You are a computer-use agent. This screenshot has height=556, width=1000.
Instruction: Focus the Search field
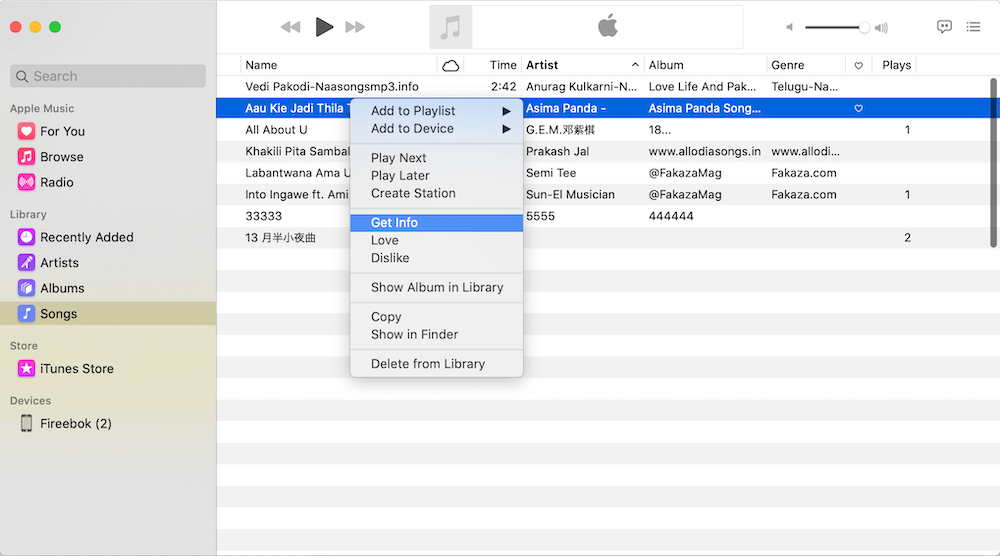tap(108, 76)
